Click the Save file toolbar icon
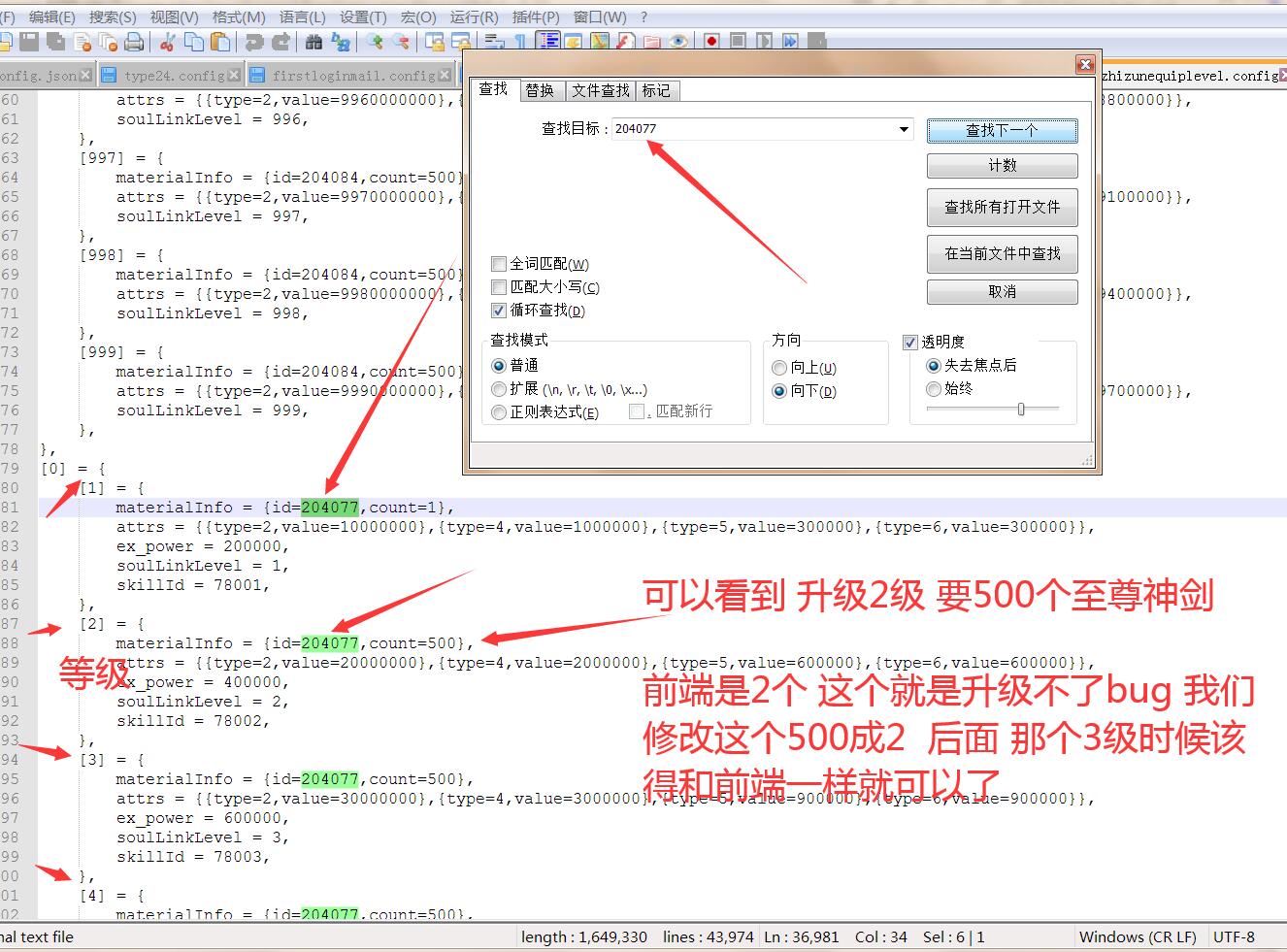1287x952 pixels. tap(29, 42)
